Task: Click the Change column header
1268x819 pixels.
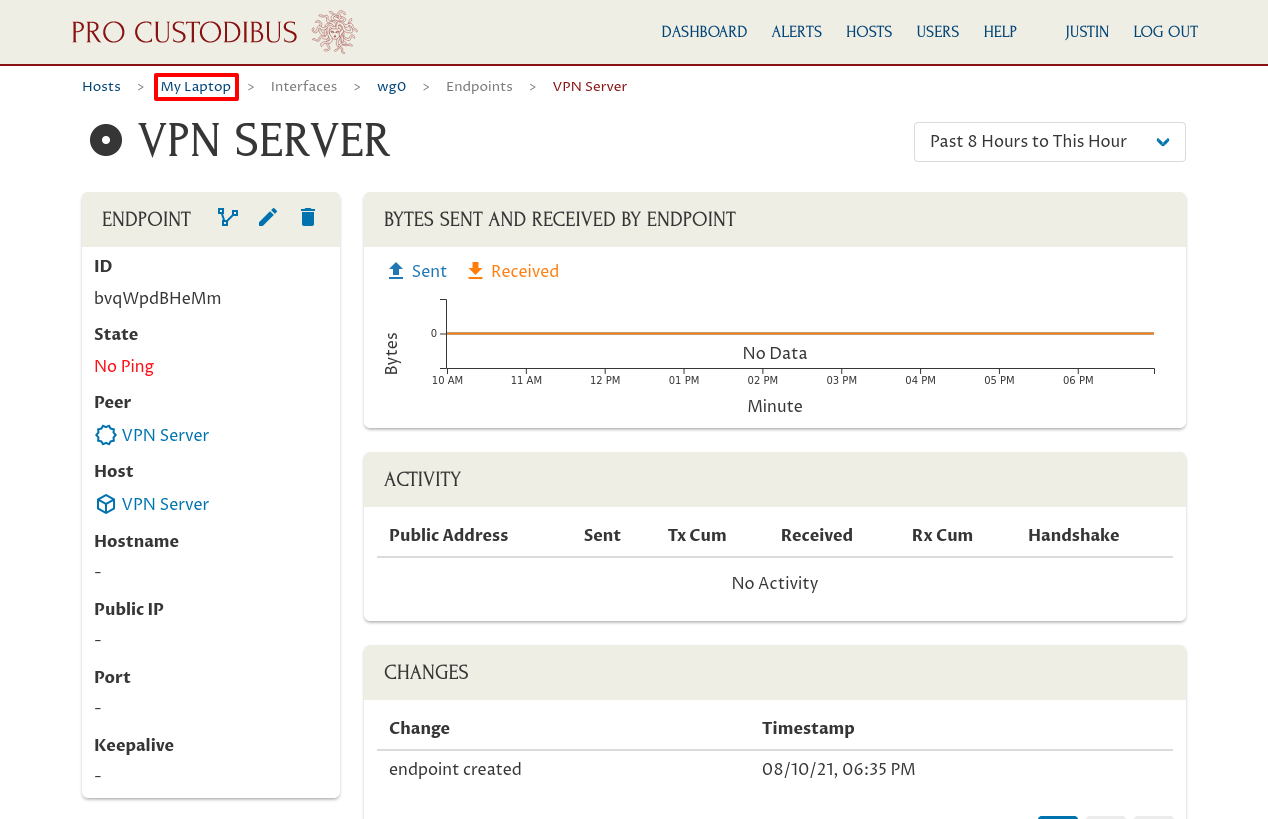Action: 419,727
